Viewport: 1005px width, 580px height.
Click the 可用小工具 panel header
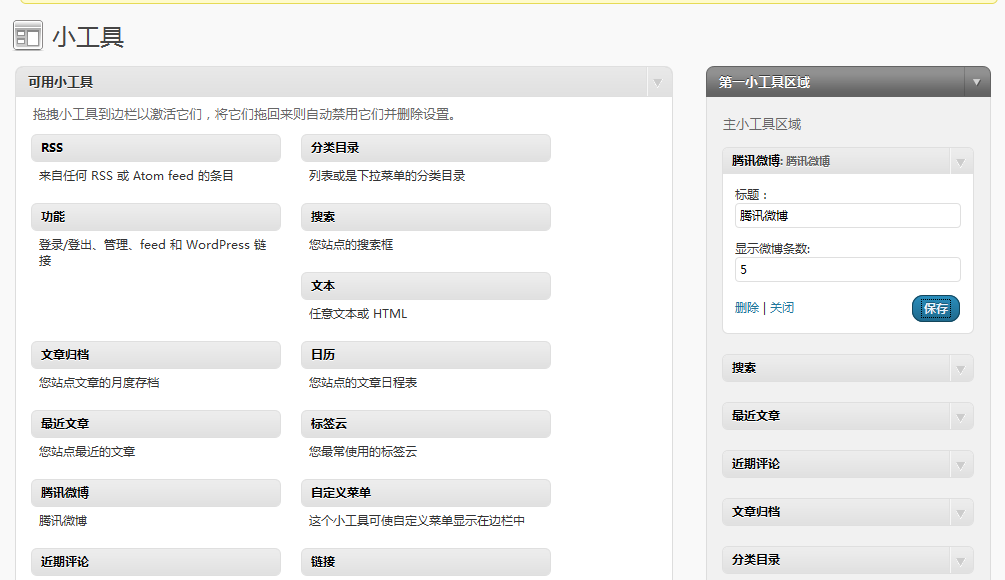[344, 83]
